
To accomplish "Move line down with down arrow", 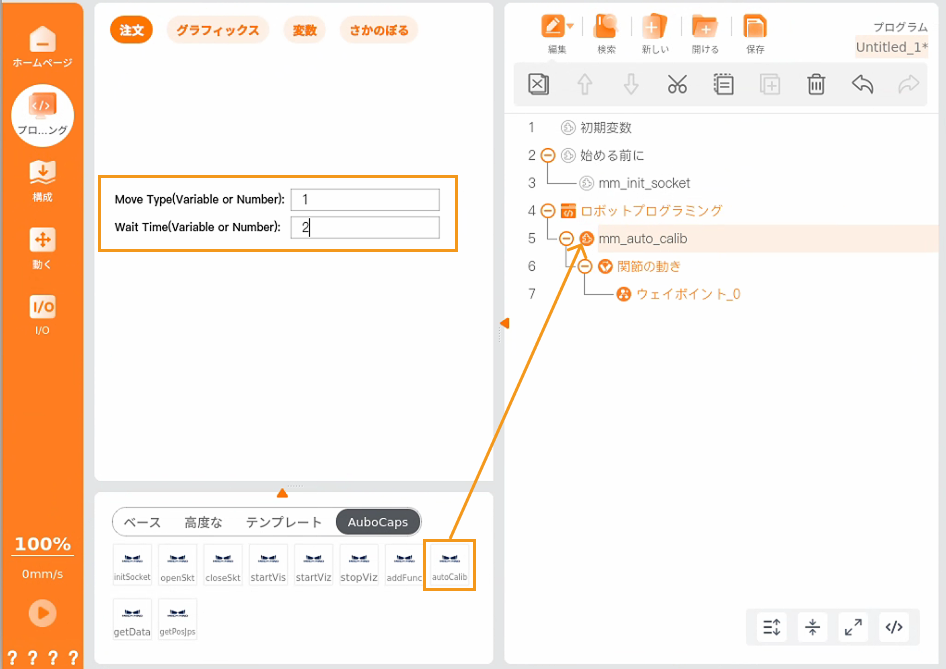I will 631,84.
